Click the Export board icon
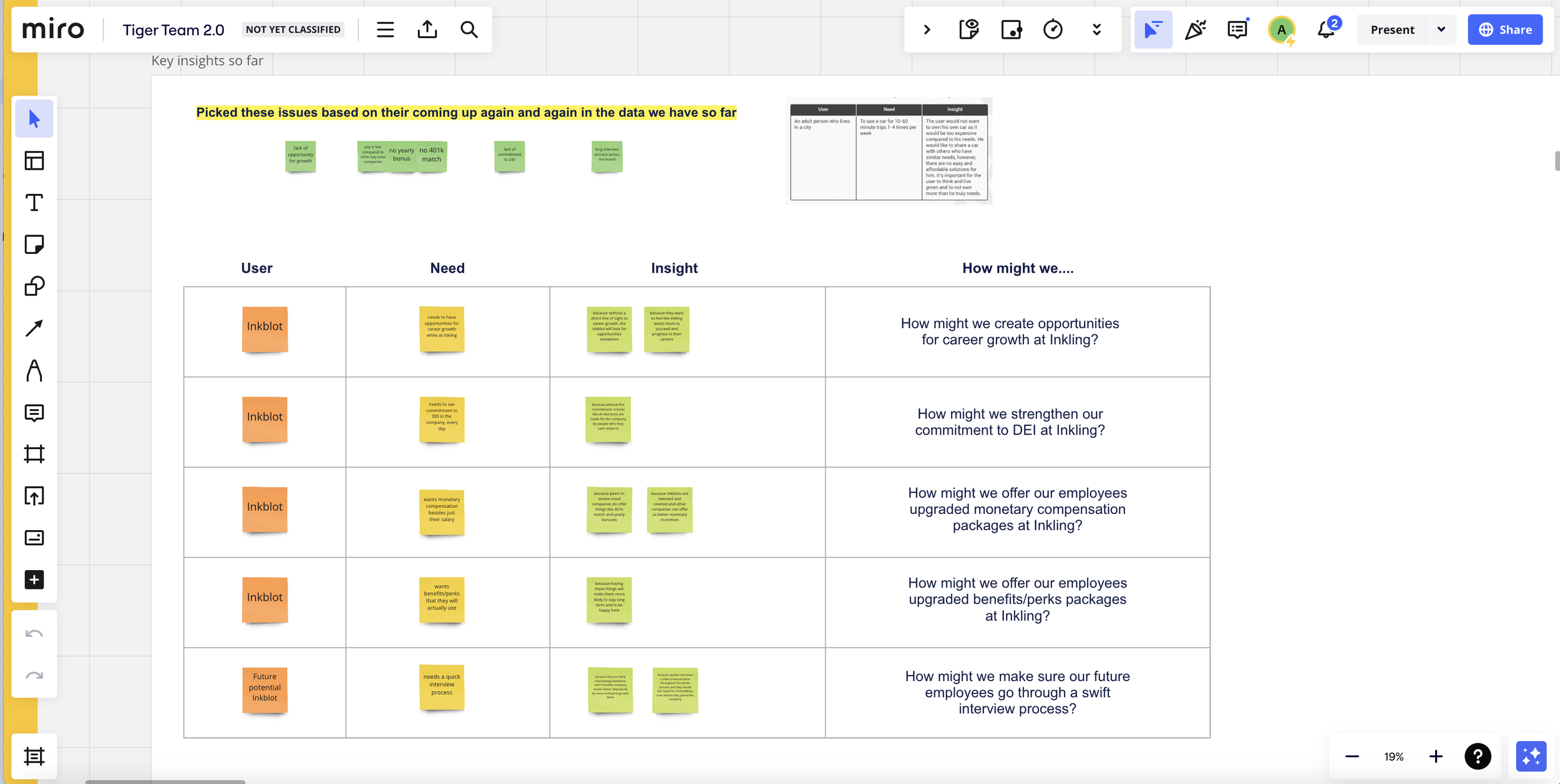 427,30
